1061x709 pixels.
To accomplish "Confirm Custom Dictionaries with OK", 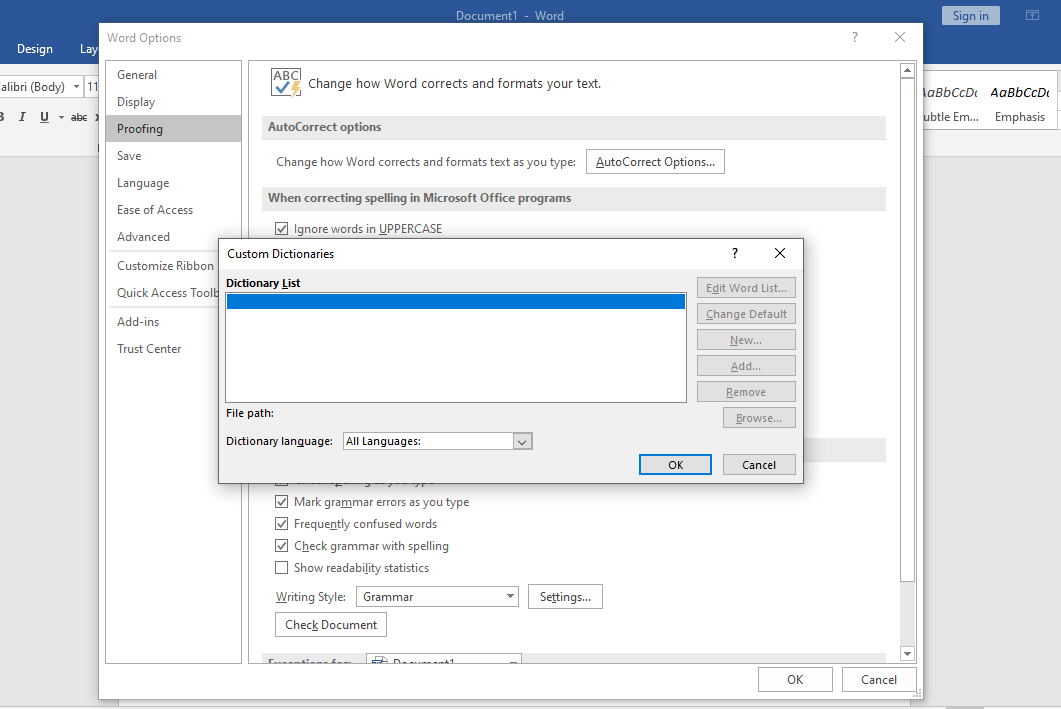I will click(675, 465).
